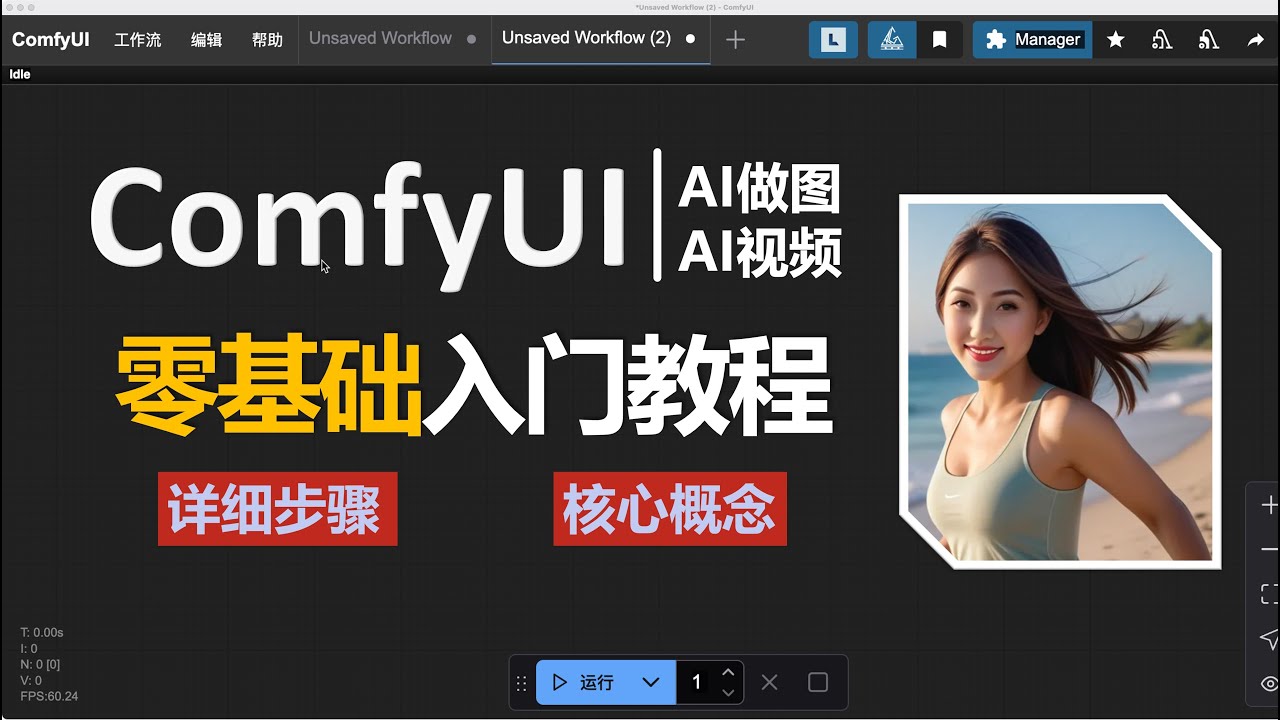Expand the dropdown arrow beside 运行
This screenshot has width=1280, height=720.
pyautogui.click(x=651, y=683)
